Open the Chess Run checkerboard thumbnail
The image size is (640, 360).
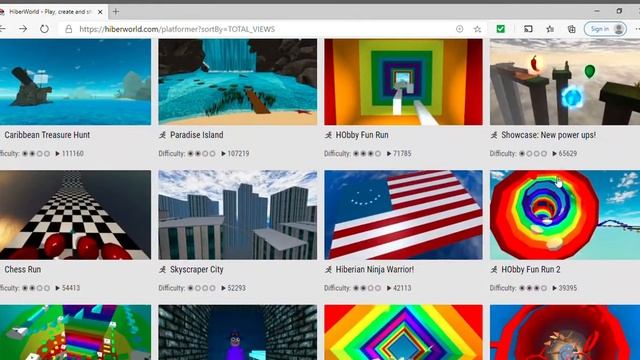(x=76, y=215)
